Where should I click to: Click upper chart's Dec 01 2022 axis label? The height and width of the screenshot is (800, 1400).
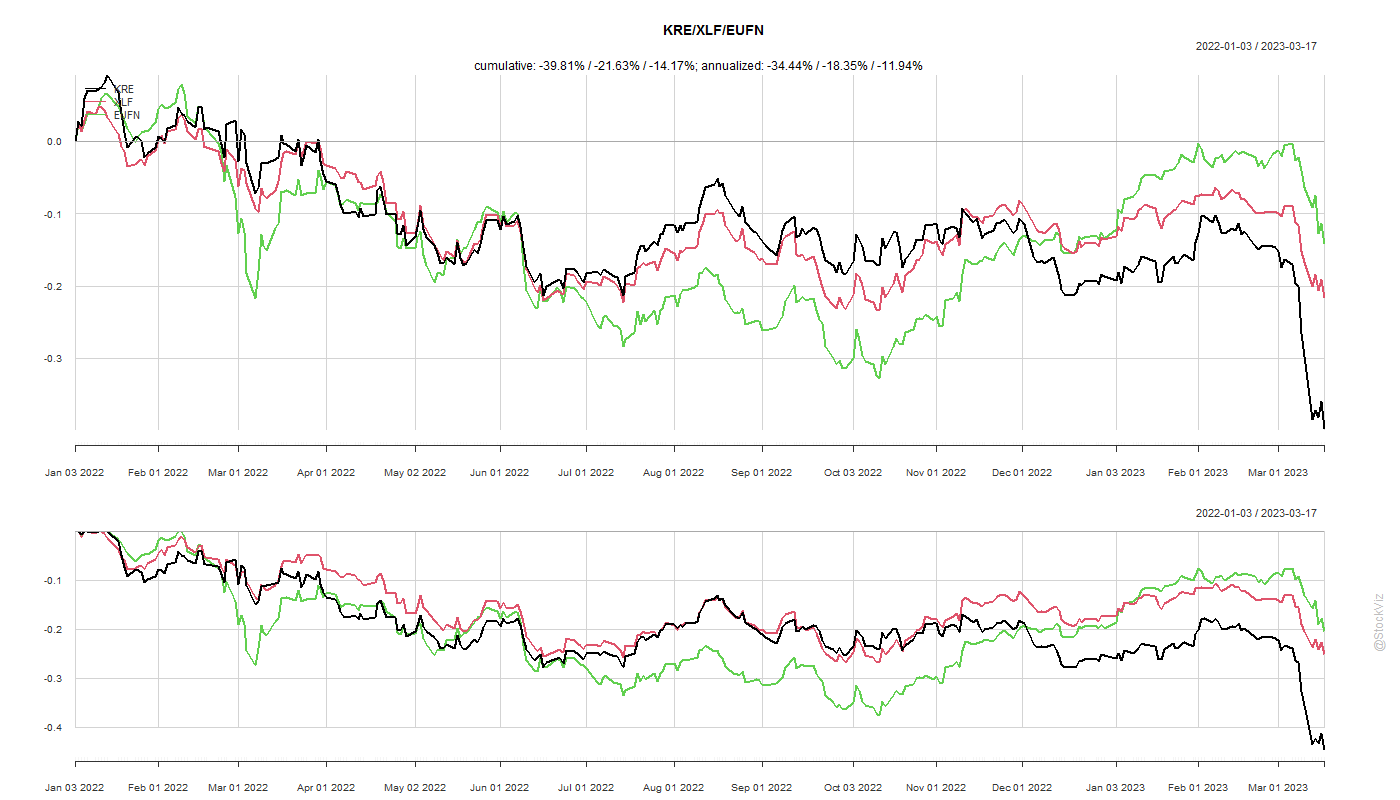1021,473
